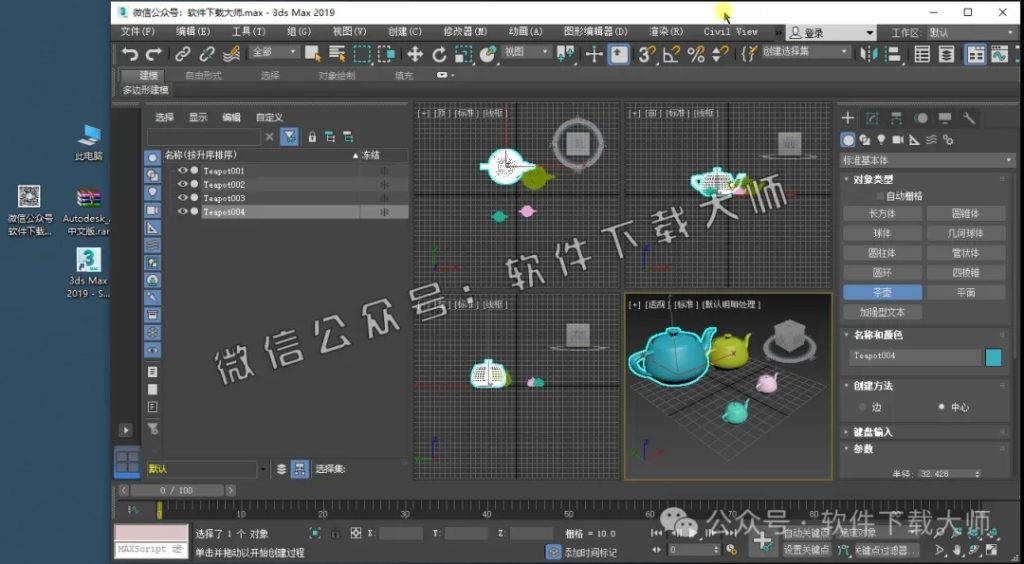Screen dimensions: 1024x564
Task: Choose the Rectangular Selection Region icon
Action: coord(362,54)
